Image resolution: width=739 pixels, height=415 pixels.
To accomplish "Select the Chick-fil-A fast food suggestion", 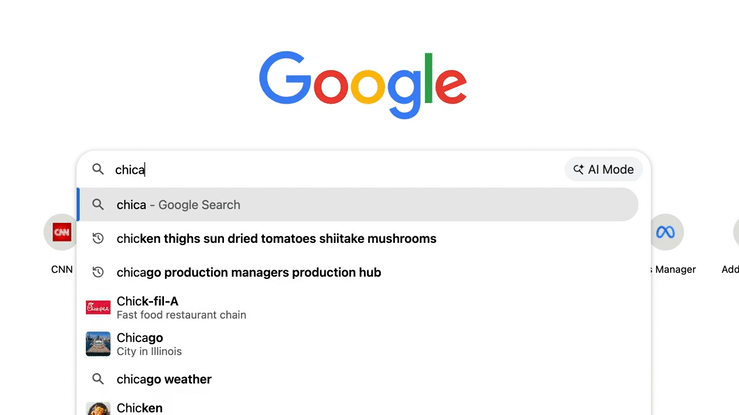I will [181, 307].
